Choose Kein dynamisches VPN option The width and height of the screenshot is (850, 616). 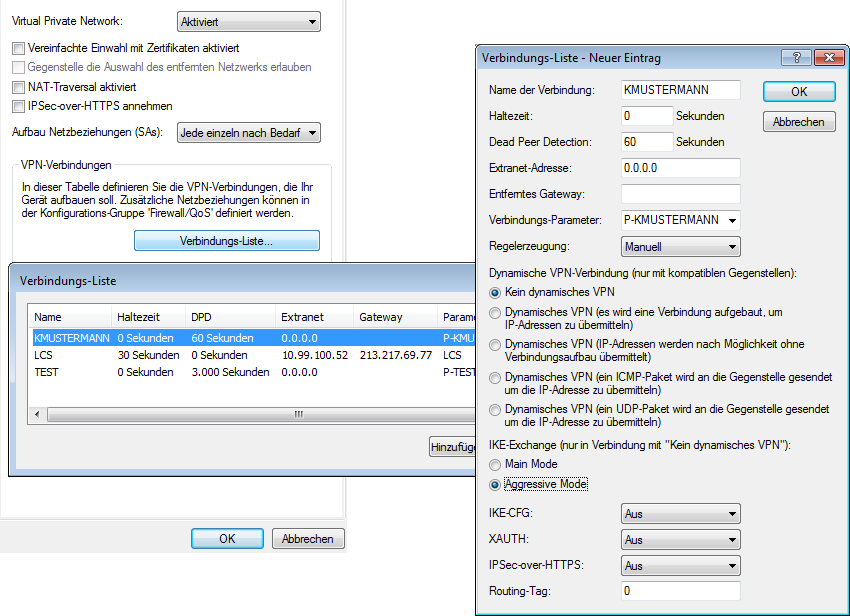[495, 292]
